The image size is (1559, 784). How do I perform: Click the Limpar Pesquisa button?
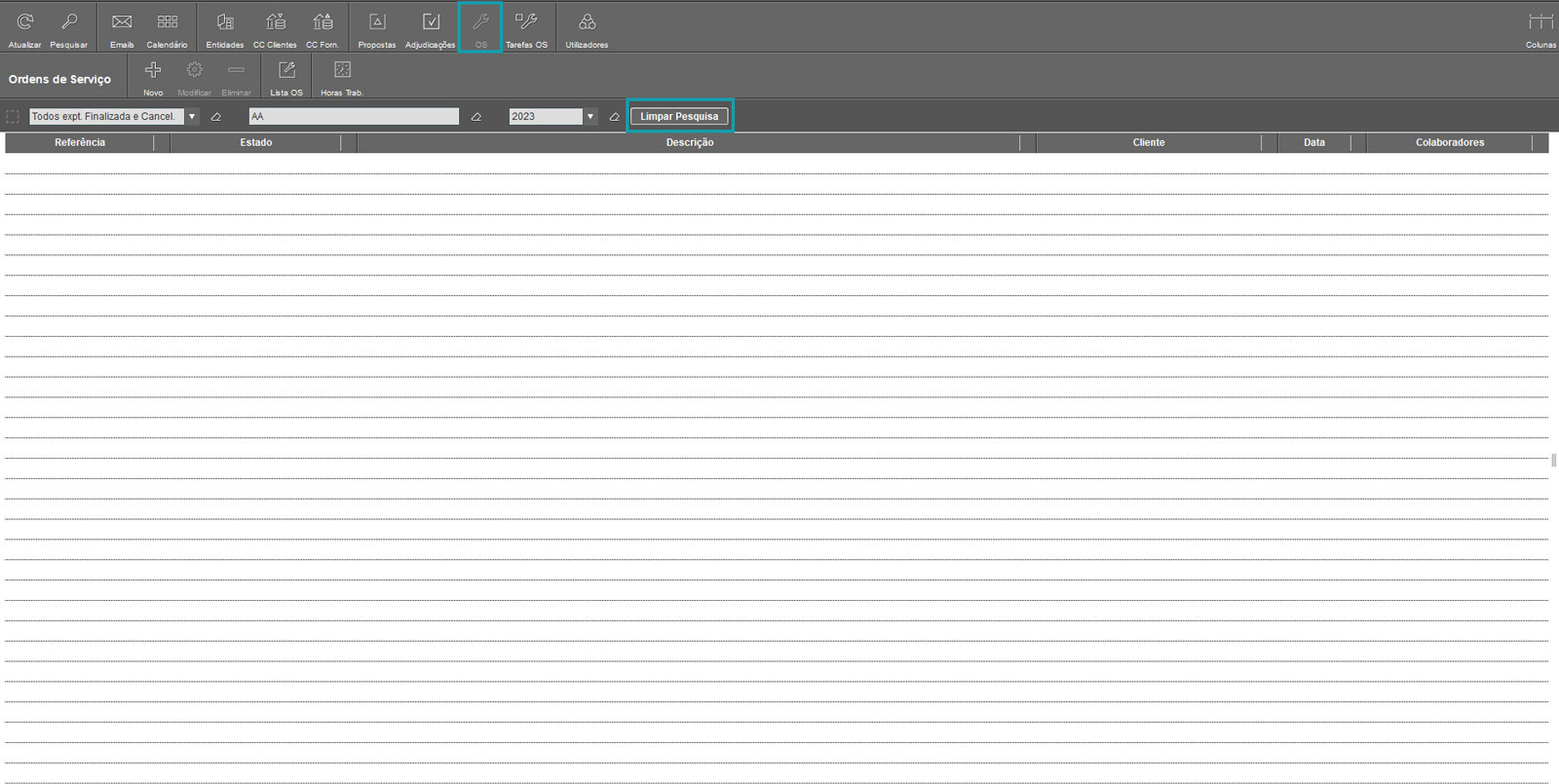point(679,116)
